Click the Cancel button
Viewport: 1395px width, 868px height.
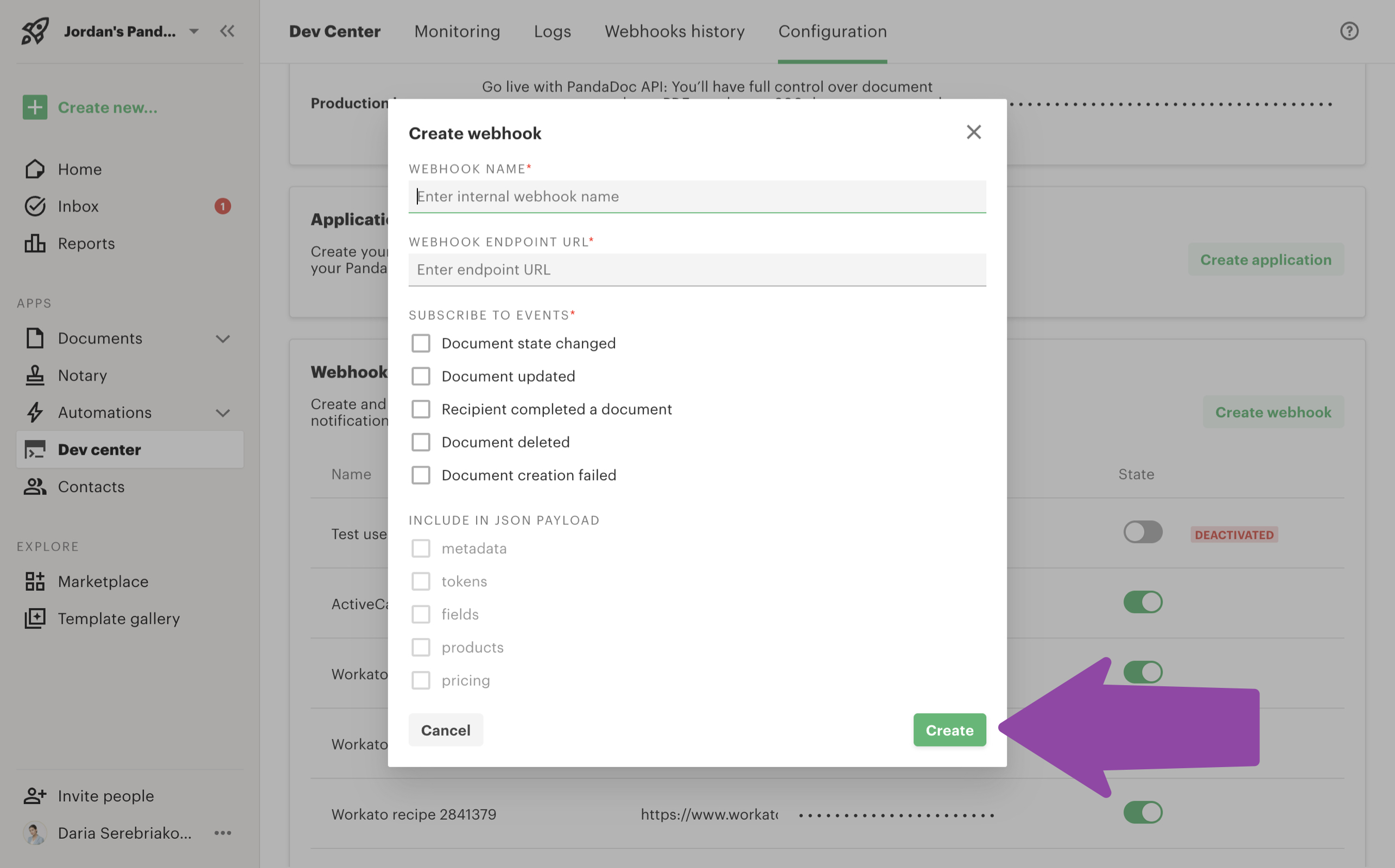point(445,729)
